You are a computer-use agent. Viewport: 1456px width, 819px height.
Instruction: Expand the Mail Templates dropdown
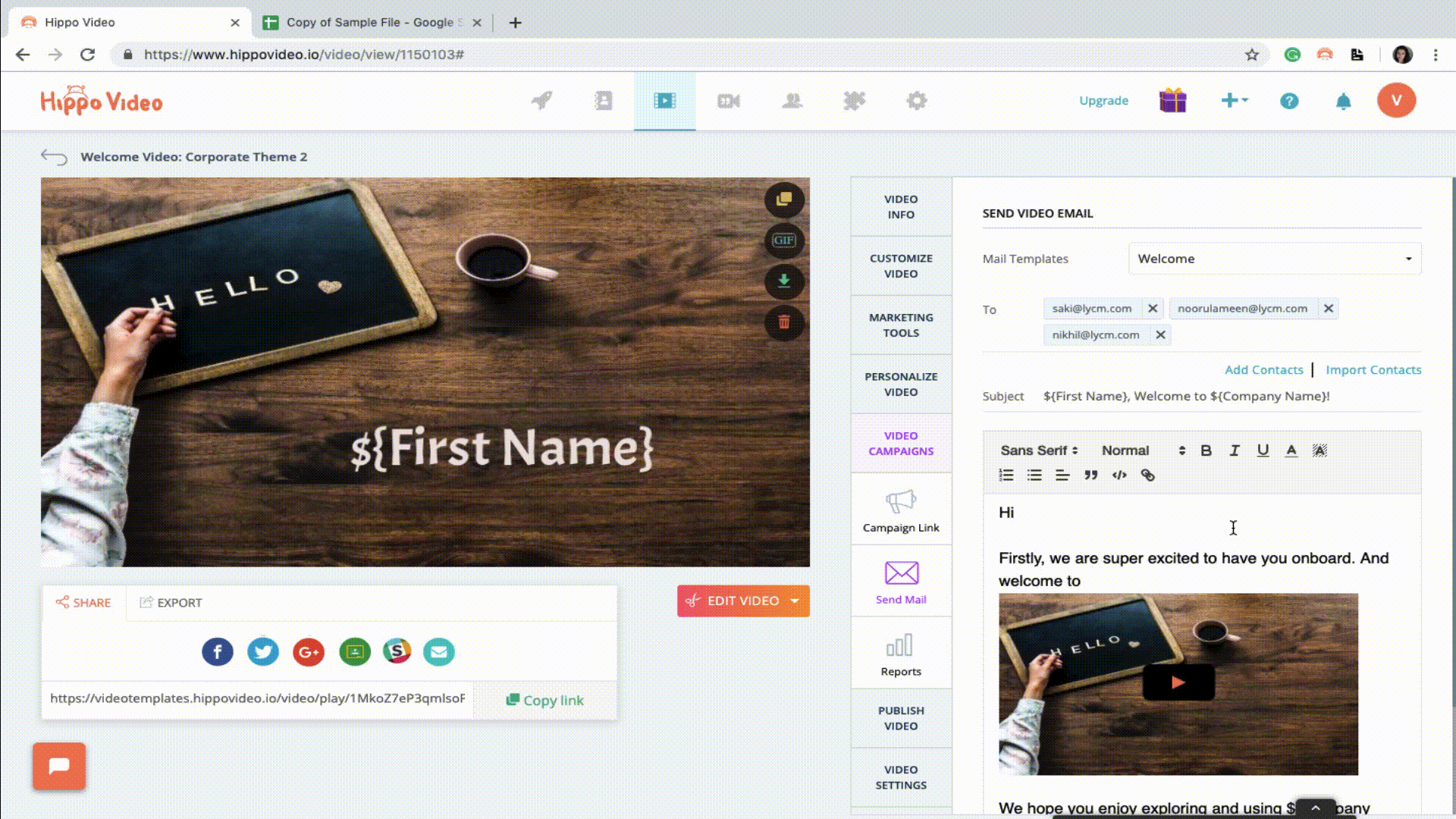click(x=1407, y=258)
